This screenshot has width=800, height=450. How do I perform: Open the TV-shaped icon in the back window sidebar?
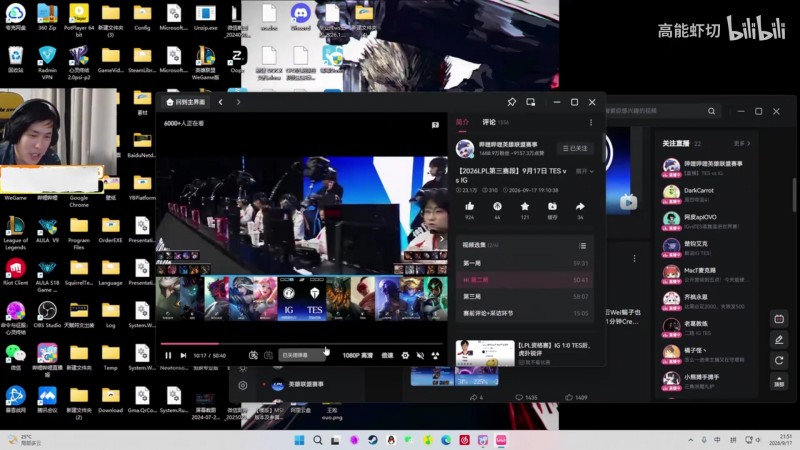(x=779, y=319)
